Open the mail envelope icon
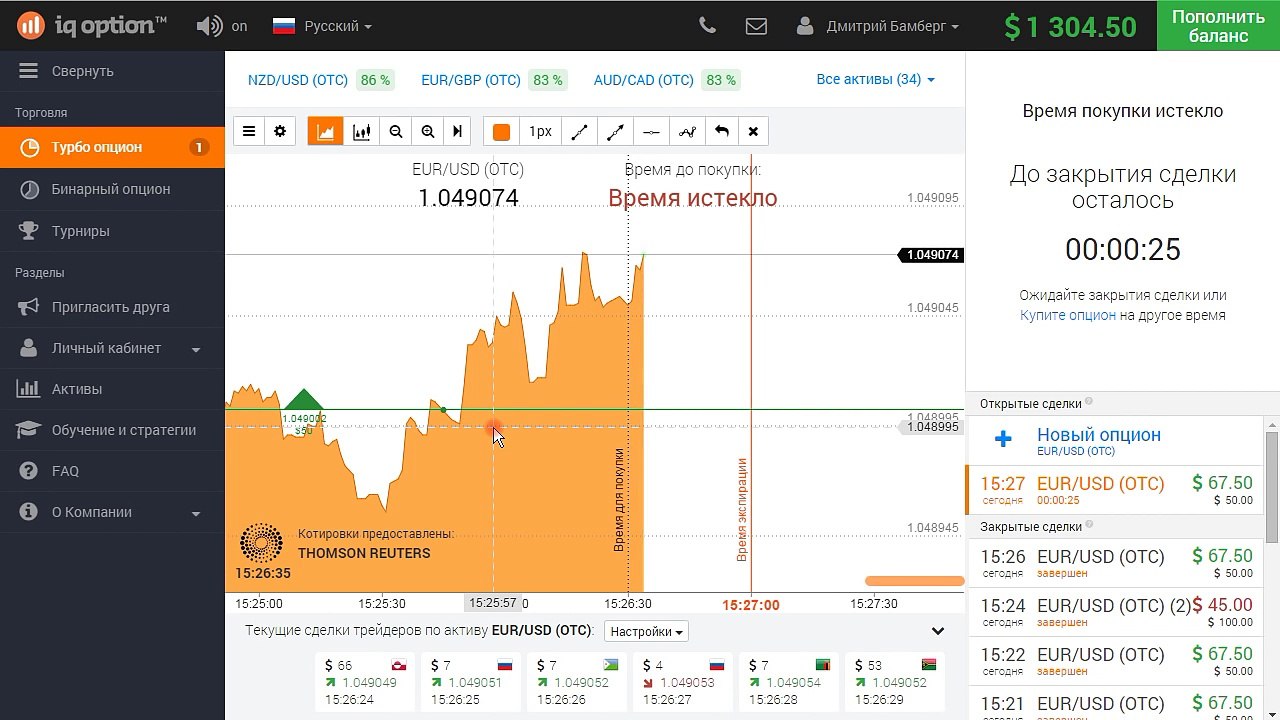The height and width of the screenshot is (720, 1280). coord(756,26)
